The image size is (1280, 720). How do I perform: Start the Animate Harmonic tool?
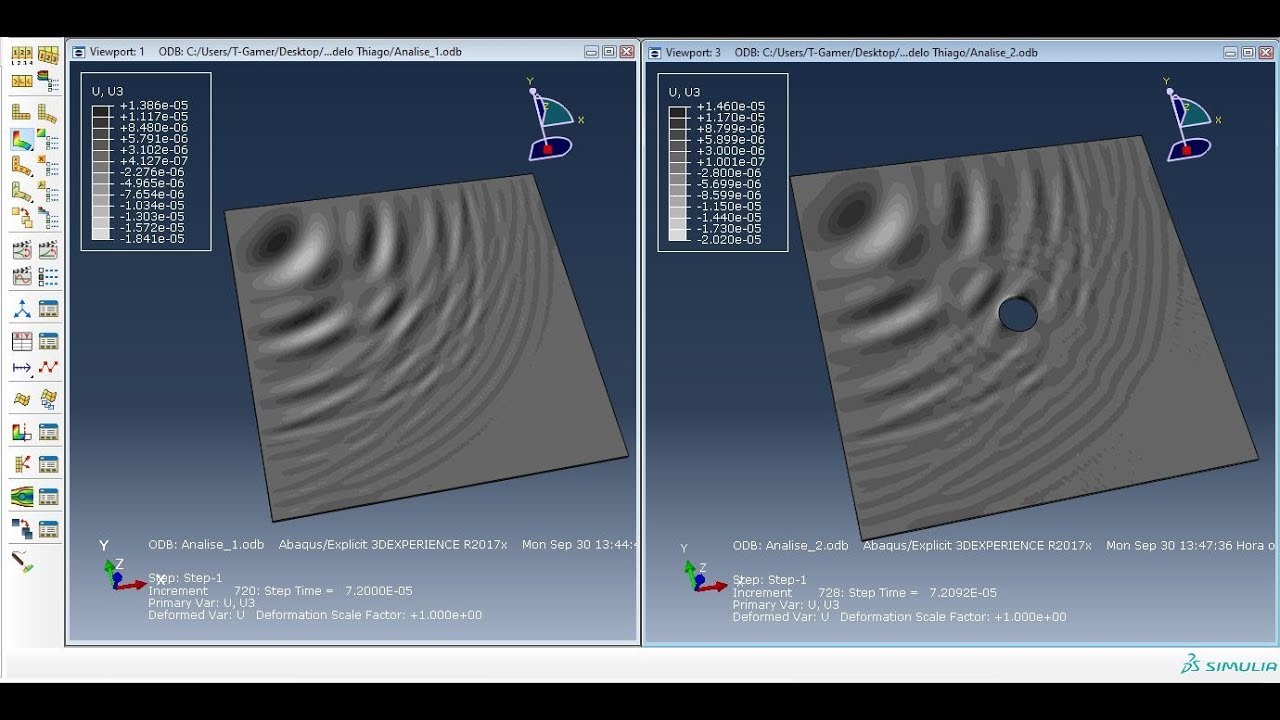(x=22, y=276)
